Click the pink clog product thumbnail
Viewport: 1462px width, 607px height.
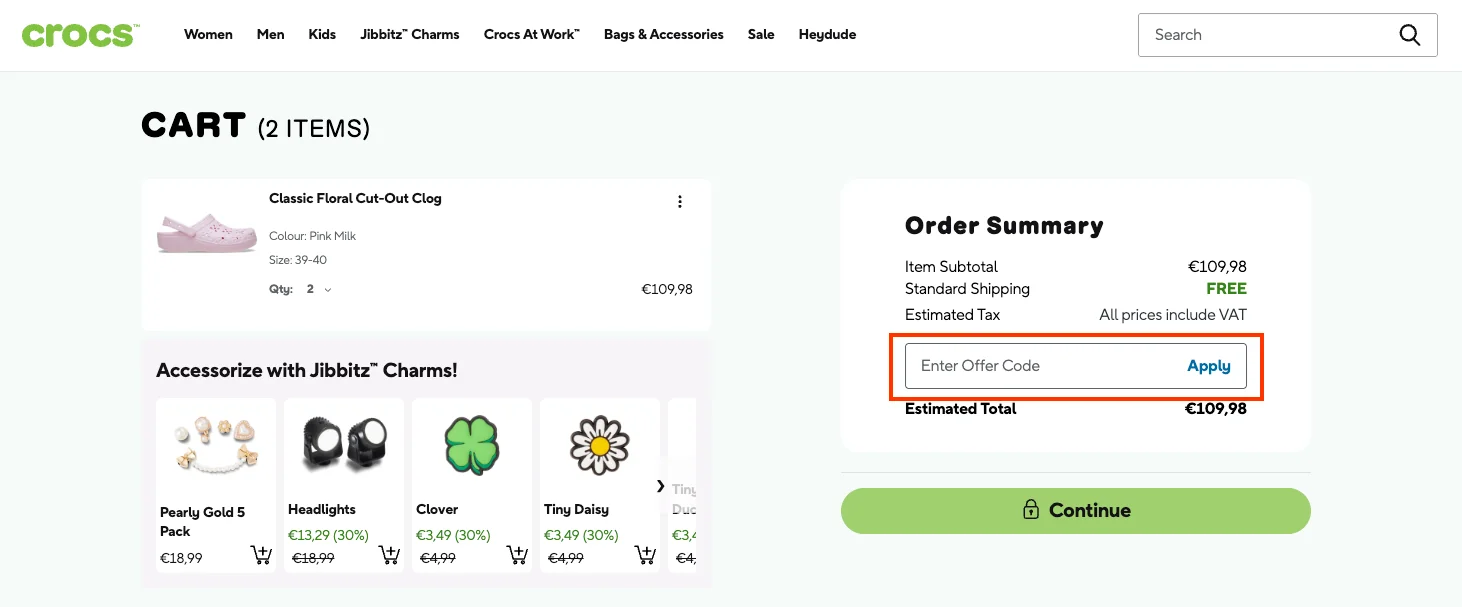coord(207,232)
